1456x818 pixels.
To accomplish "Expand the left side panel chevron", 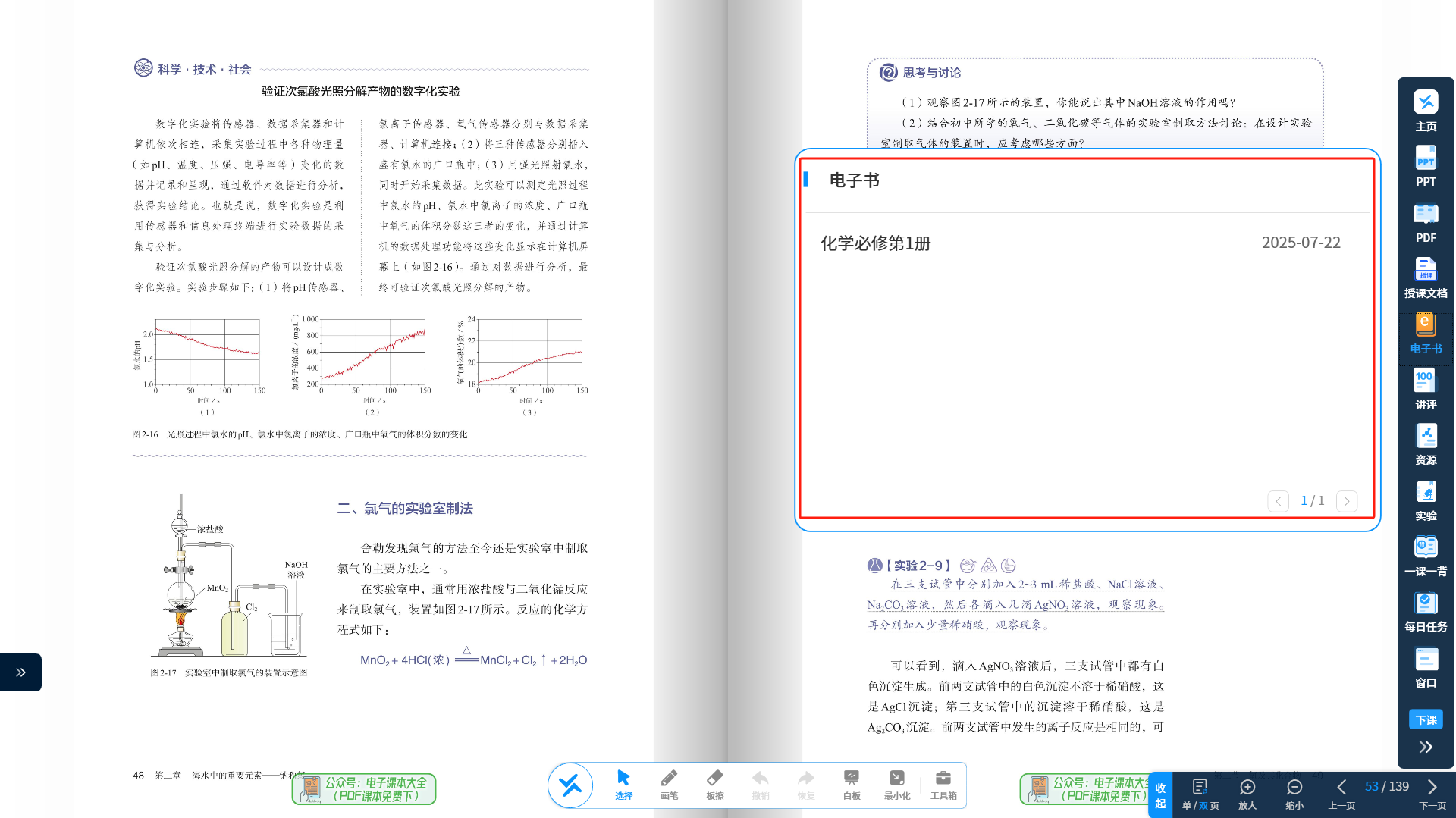I will click(20, 672).
